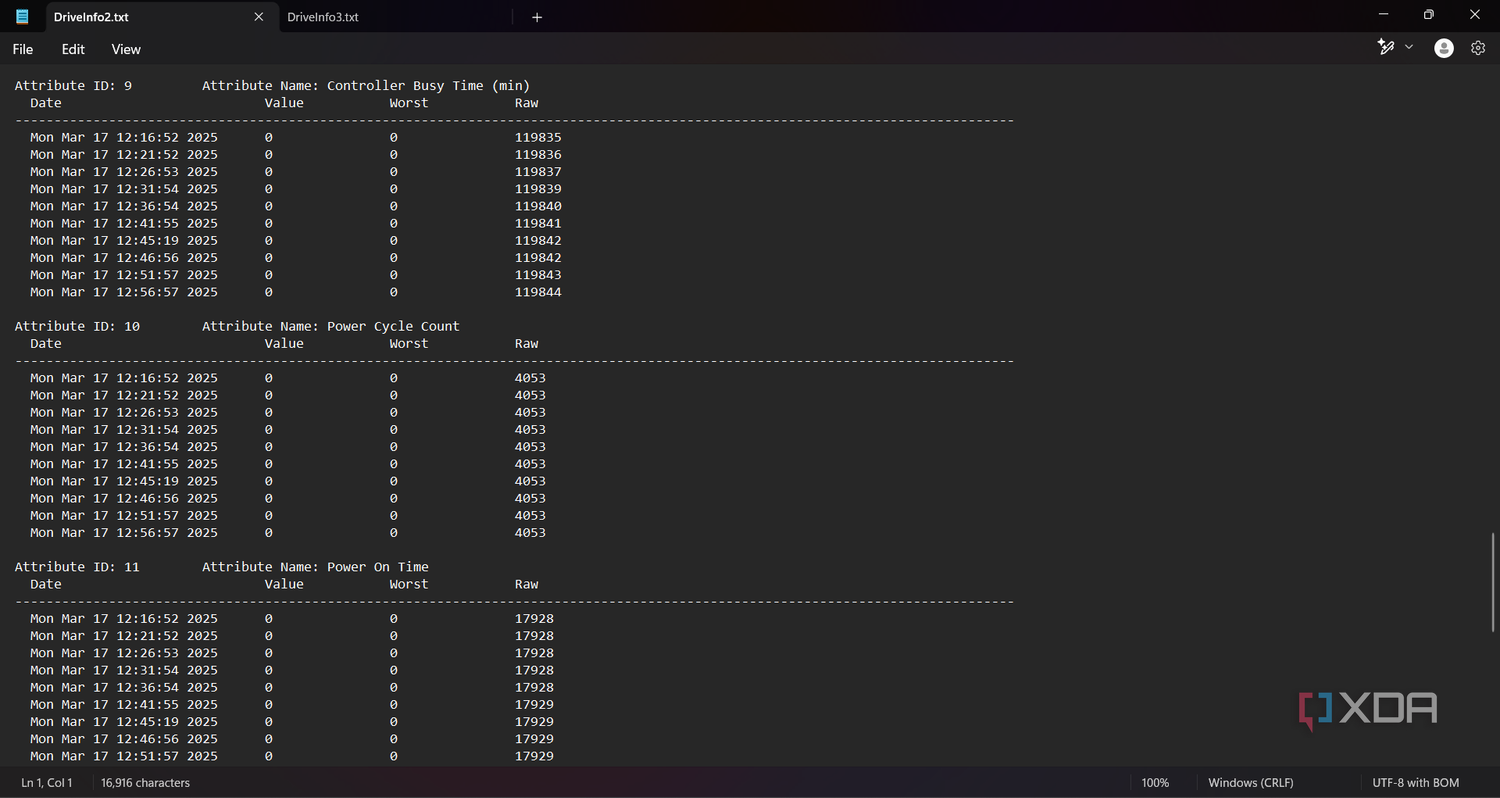This screenshot has height=798, width=1500.
Task: Open the 100% zoom level indicator
Action: 1155,783
